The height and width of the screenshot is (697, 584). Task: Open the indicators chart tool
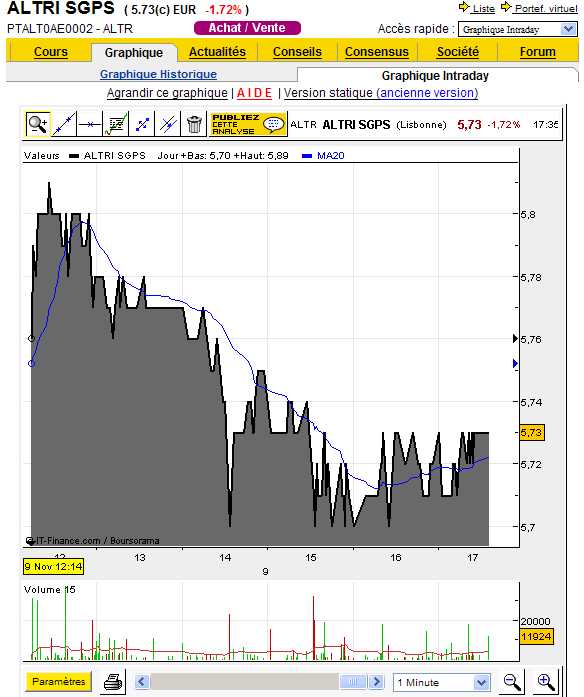point(116,124)
